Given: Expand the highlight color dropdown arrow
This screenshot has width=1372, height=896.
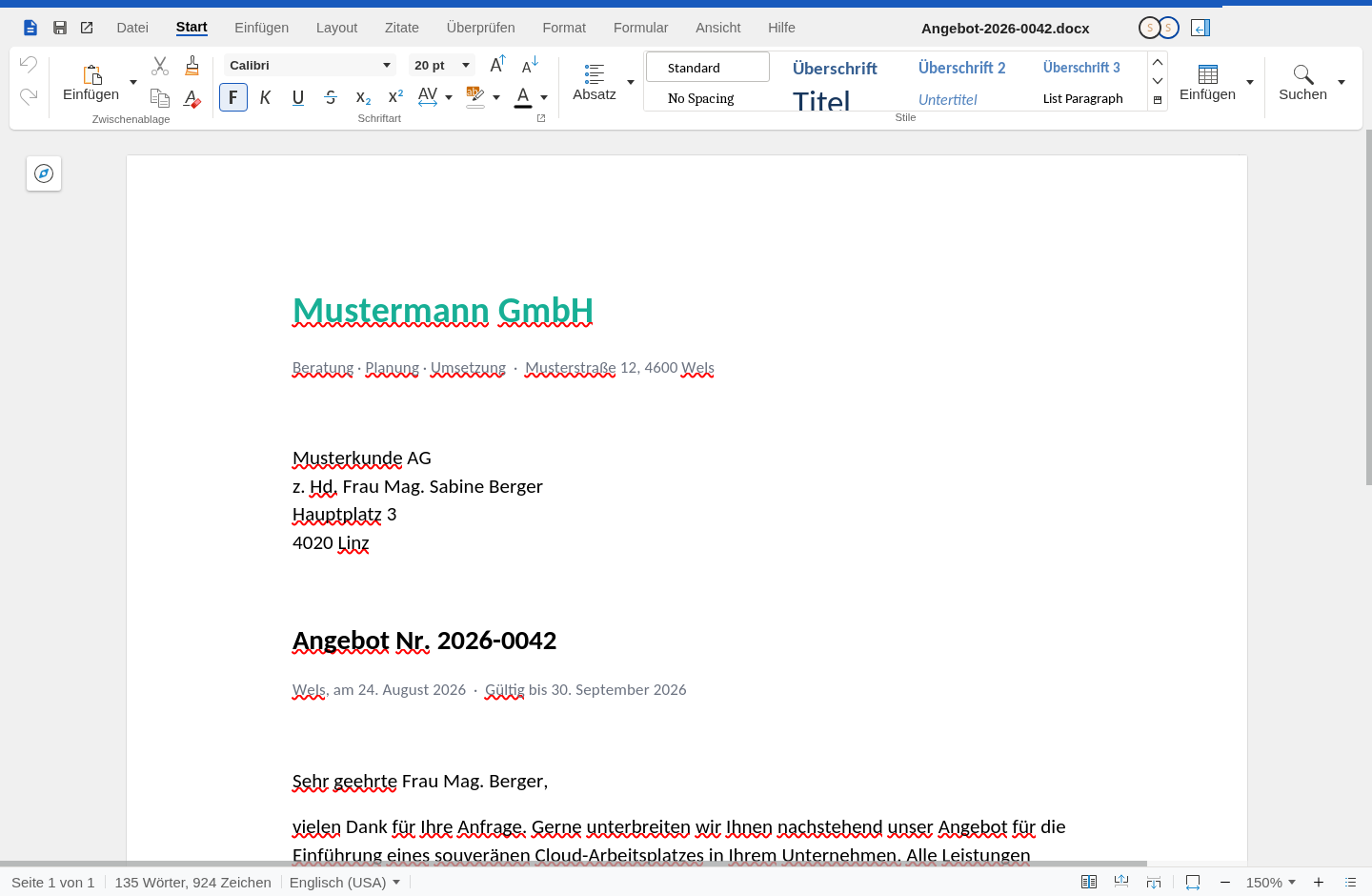Looking at the screenshot, I should point(496,97).
